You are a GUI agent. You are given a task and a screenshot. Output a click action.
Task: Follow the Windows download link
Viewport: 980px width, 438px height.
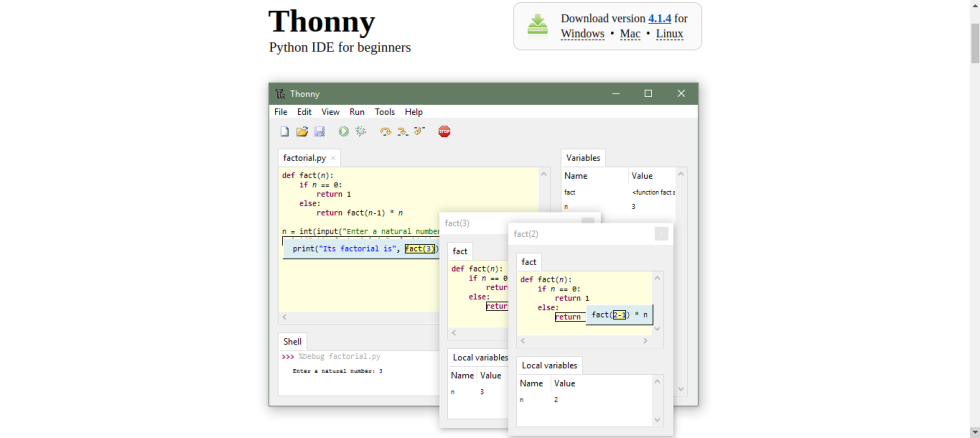coord(582,34)
